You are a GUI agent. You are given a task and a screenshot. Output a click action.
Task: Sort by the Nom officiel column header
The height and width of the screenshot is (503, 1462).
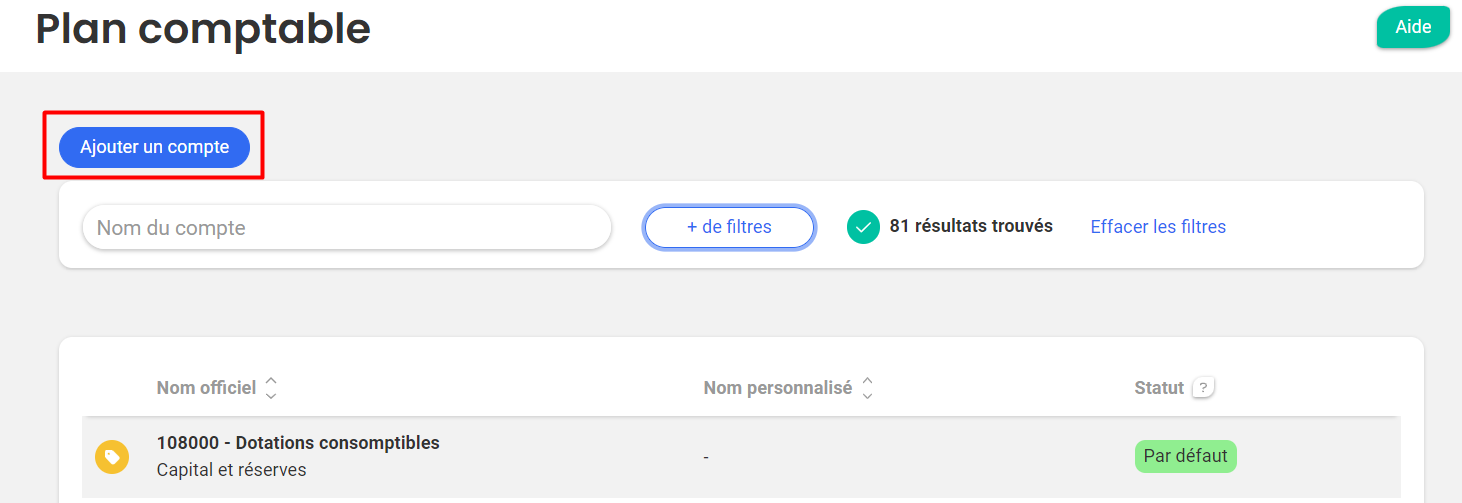pos(206,388)
